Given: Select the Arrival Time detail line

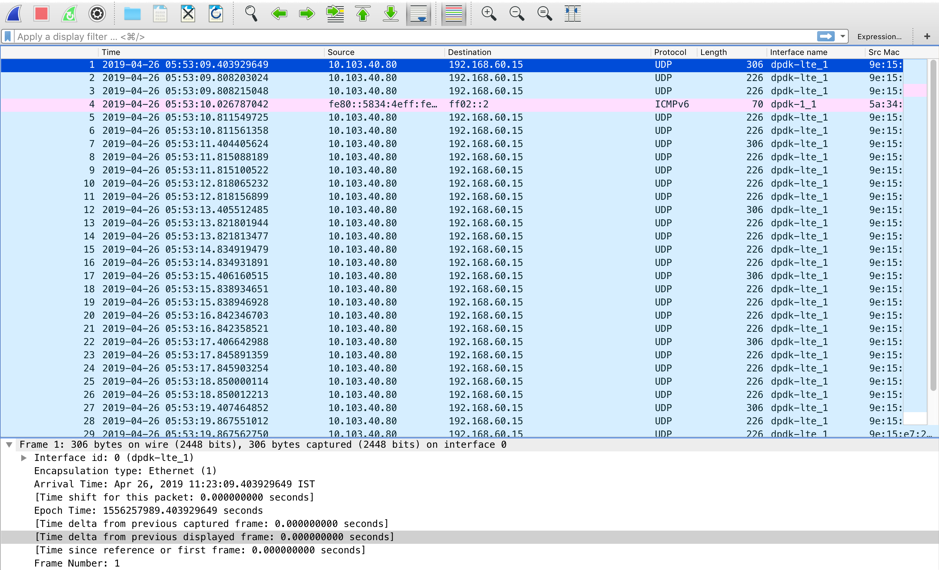Looking at the screenshot, I should pyautogui.click(x=174, y=484).
